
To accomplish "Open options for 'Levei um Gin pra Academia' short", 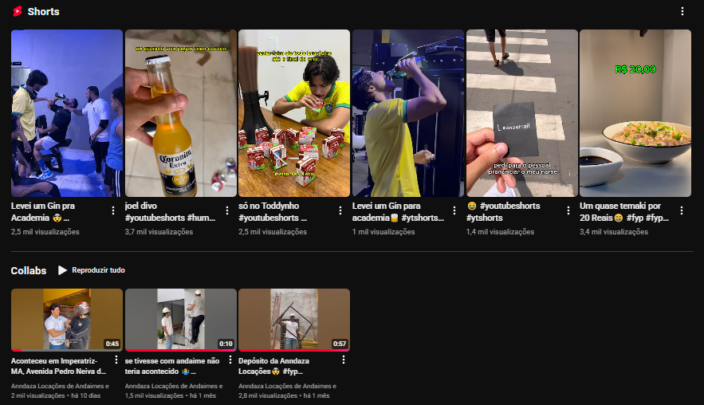I will (x=113, y=211).
